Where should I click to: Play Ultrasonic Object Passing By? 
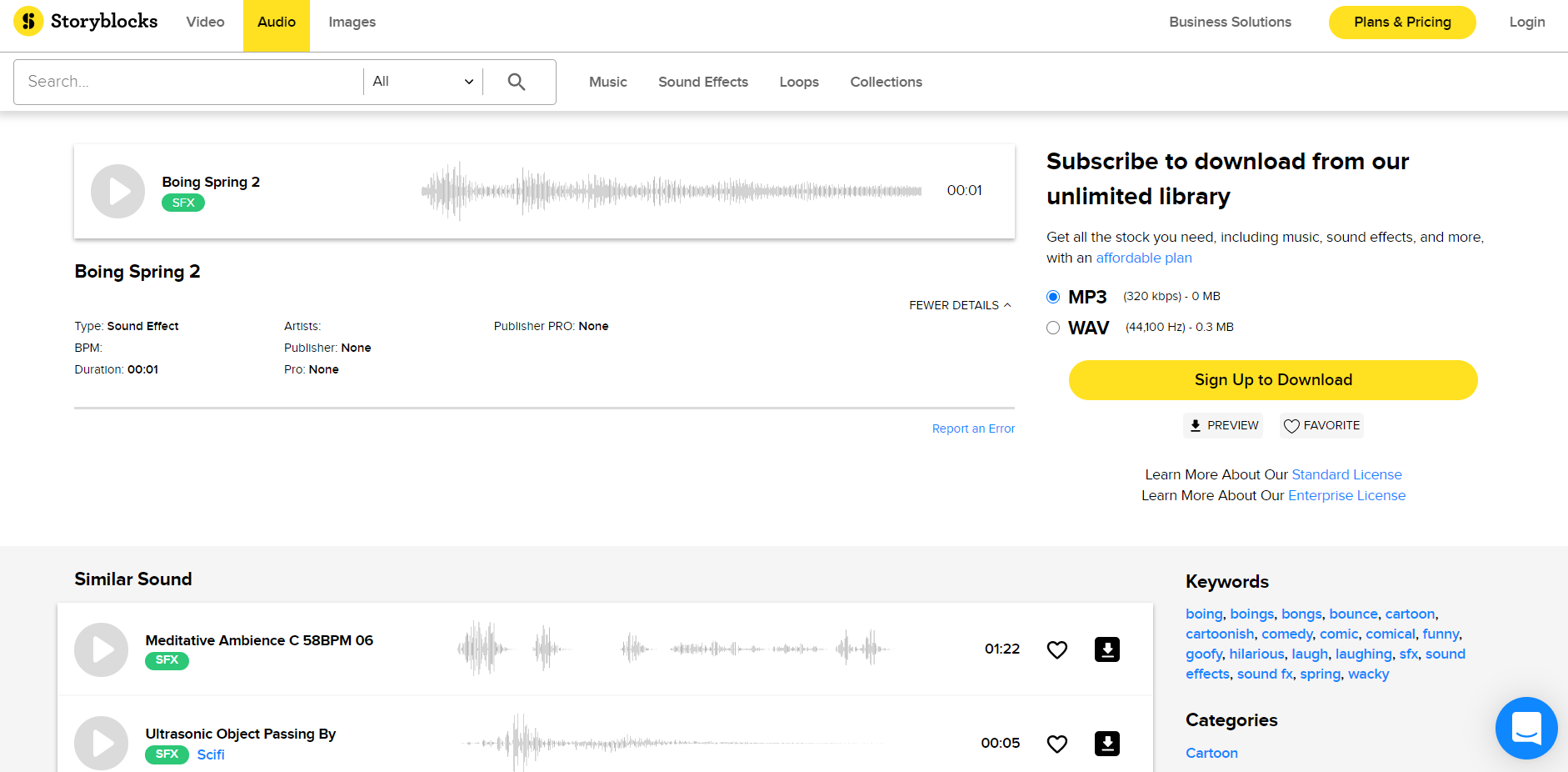[101, 743]
